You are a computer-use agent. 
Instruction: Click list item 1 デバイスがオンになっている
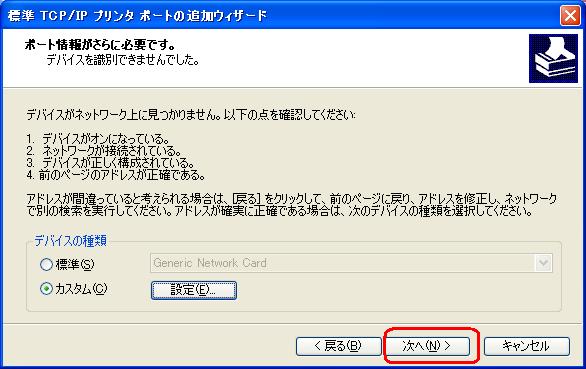point(98,139)
